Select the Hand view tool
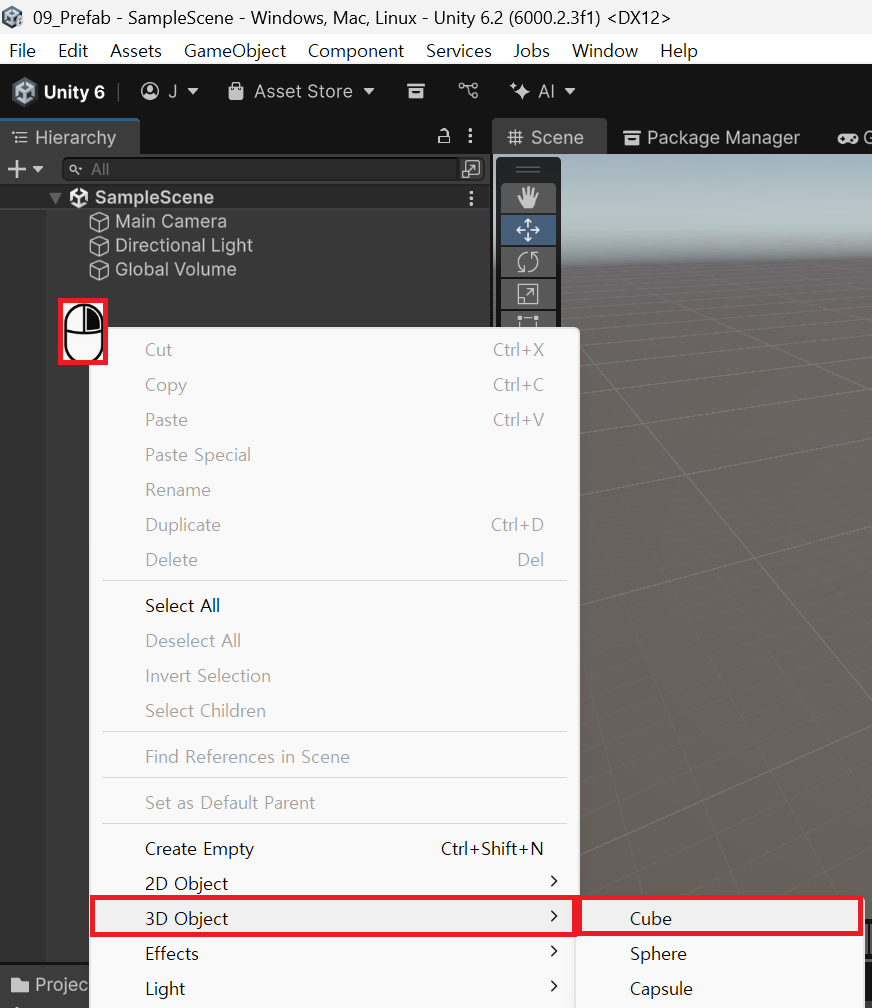This screenshot has height=1008, width=872. pyautogui.click(x=528, y=197)
